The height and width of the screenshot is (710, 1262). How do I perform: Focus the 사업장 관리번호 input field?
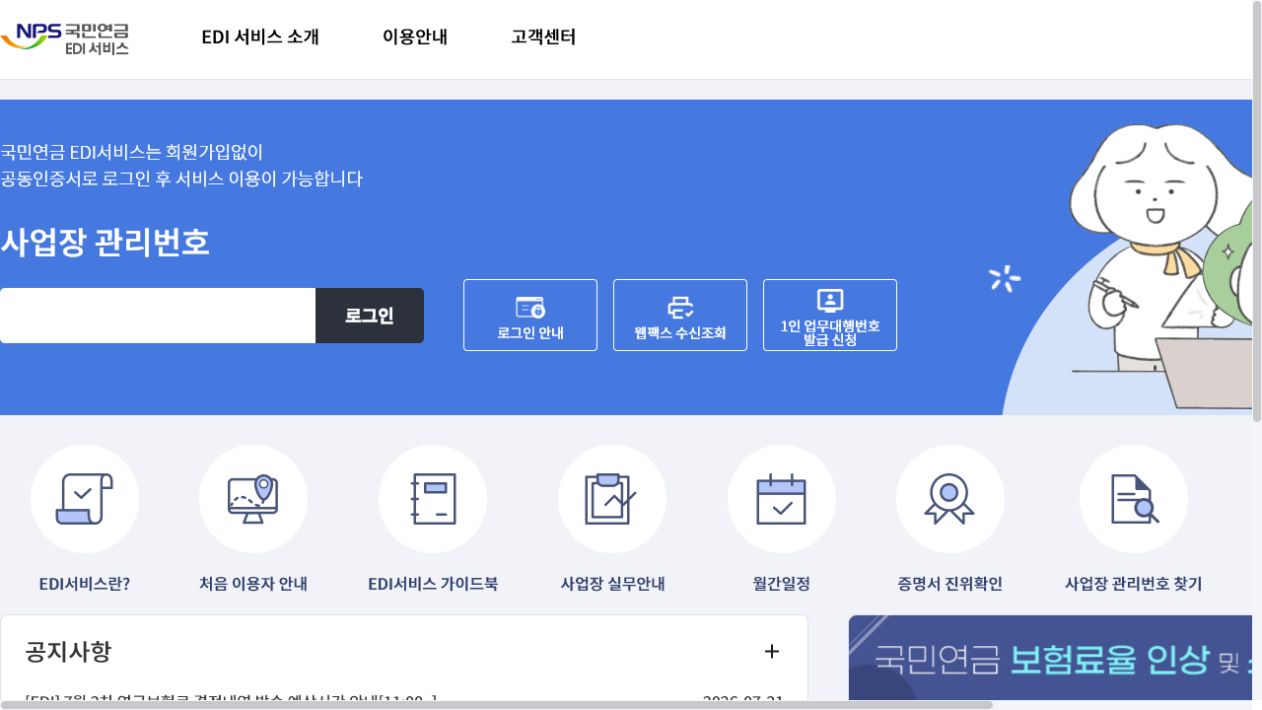[x=158, y=316]
